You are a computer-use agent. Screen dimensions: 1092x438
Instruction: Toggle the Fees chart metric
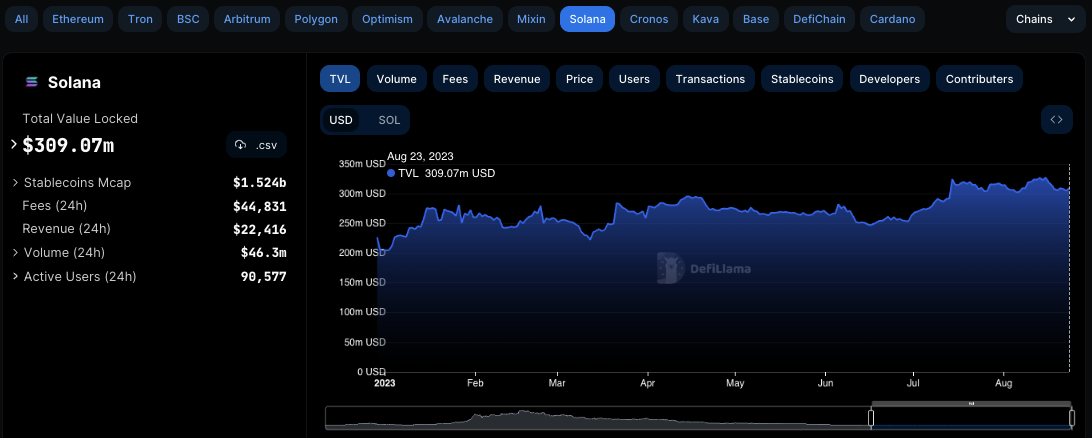click(455, 79)
